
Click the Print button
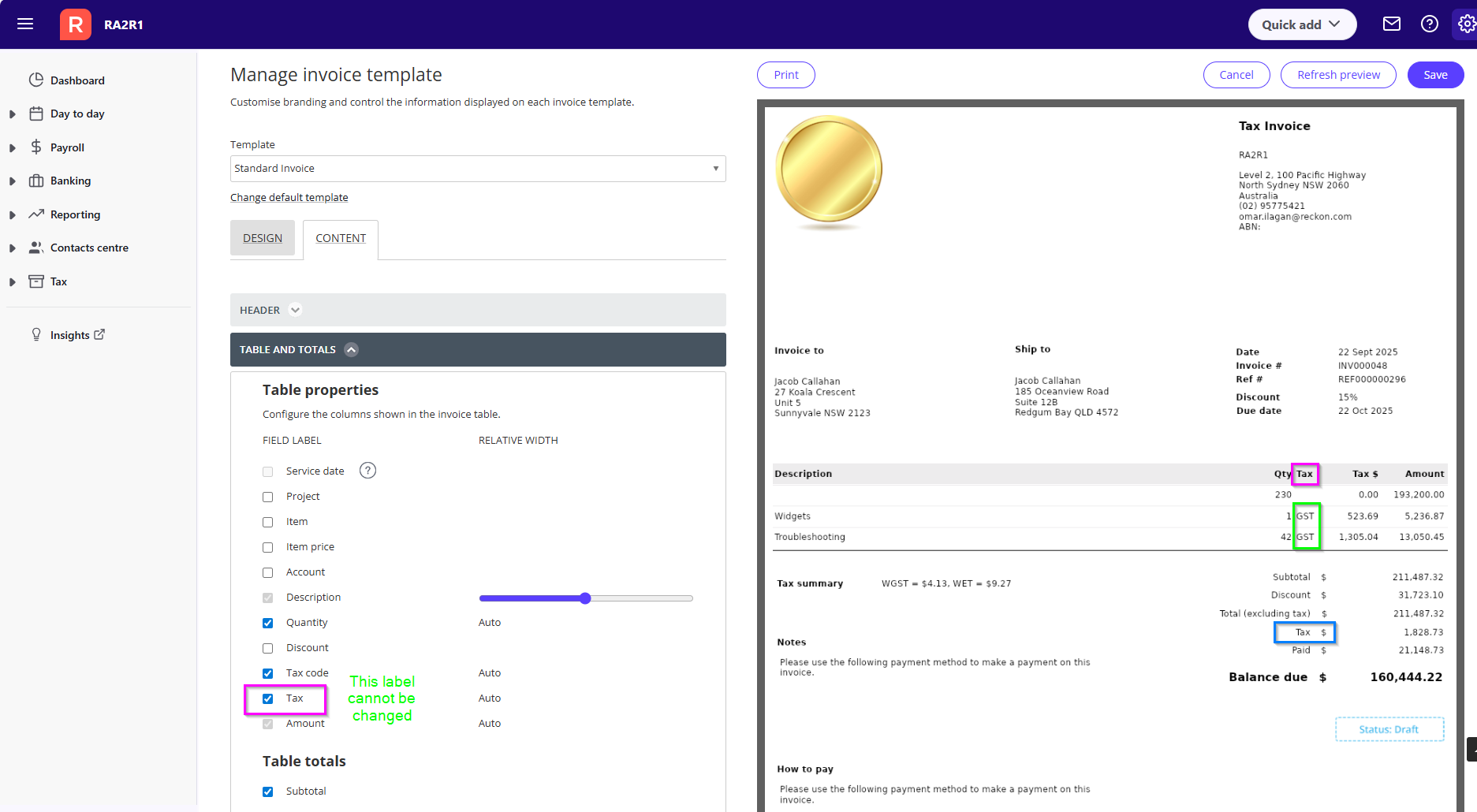(786, 75)
